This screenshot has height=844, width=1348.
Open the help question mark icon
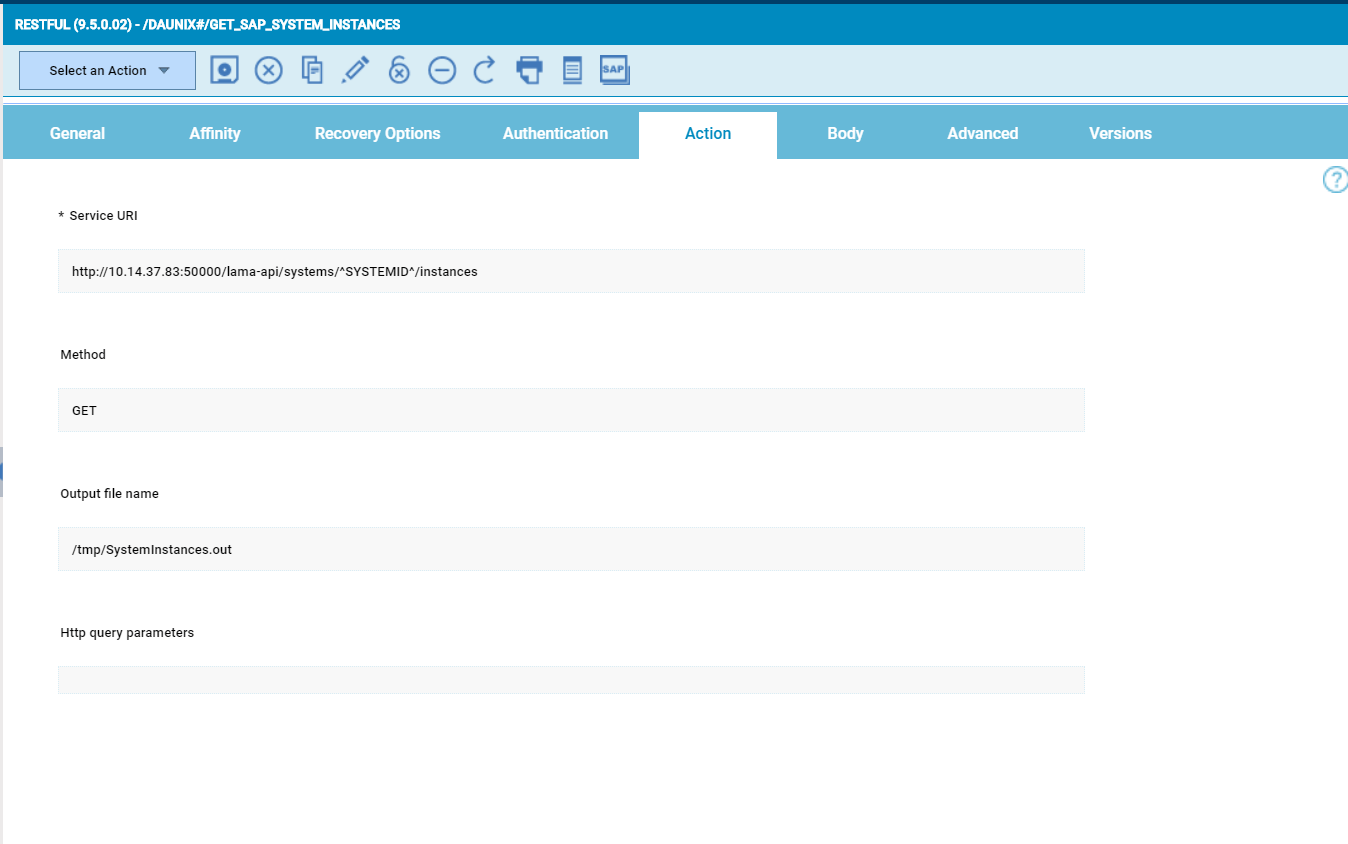pos(1335,180)
